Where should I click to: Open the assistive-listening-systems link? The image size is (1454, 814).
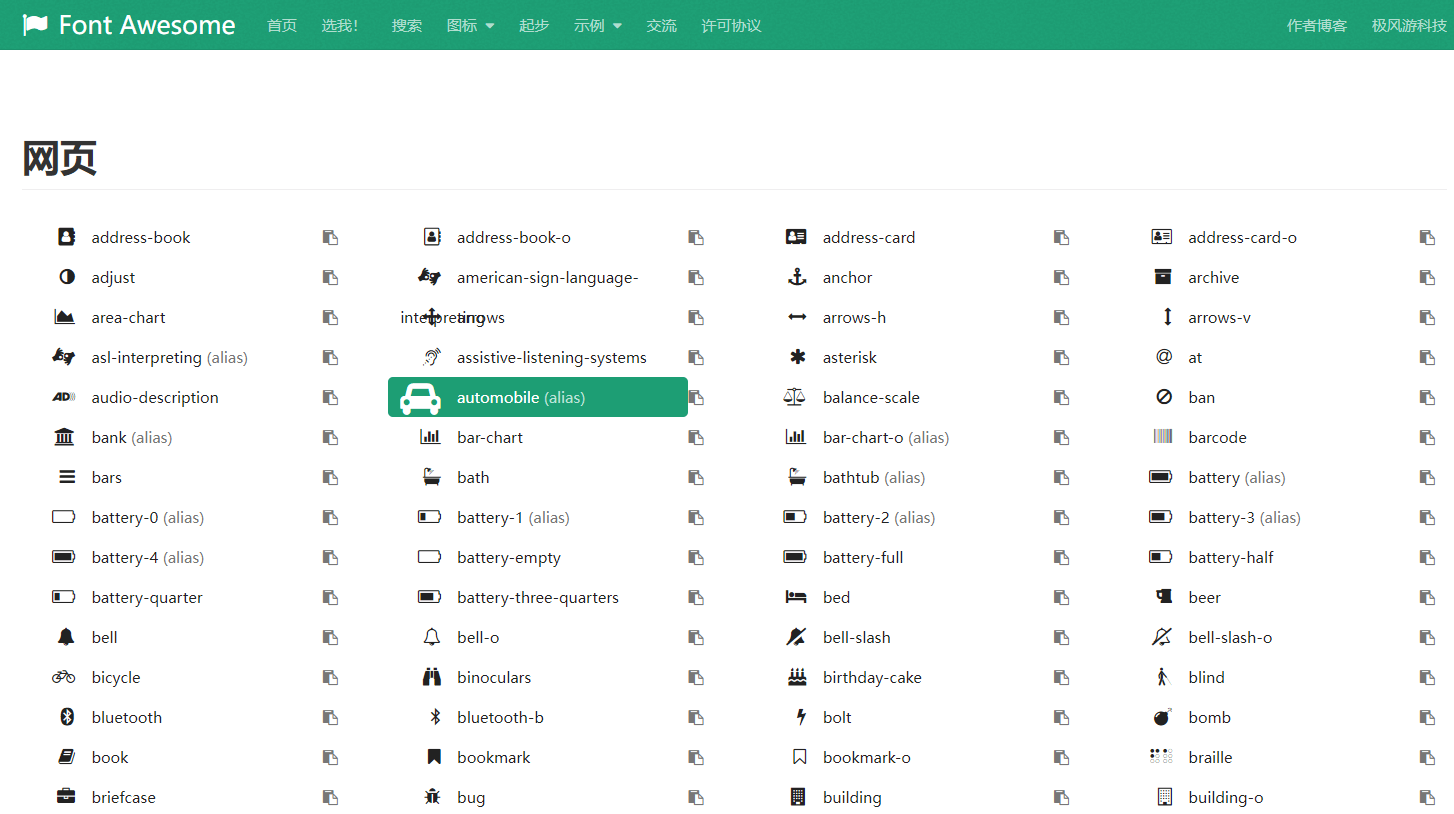click(552, 357)
